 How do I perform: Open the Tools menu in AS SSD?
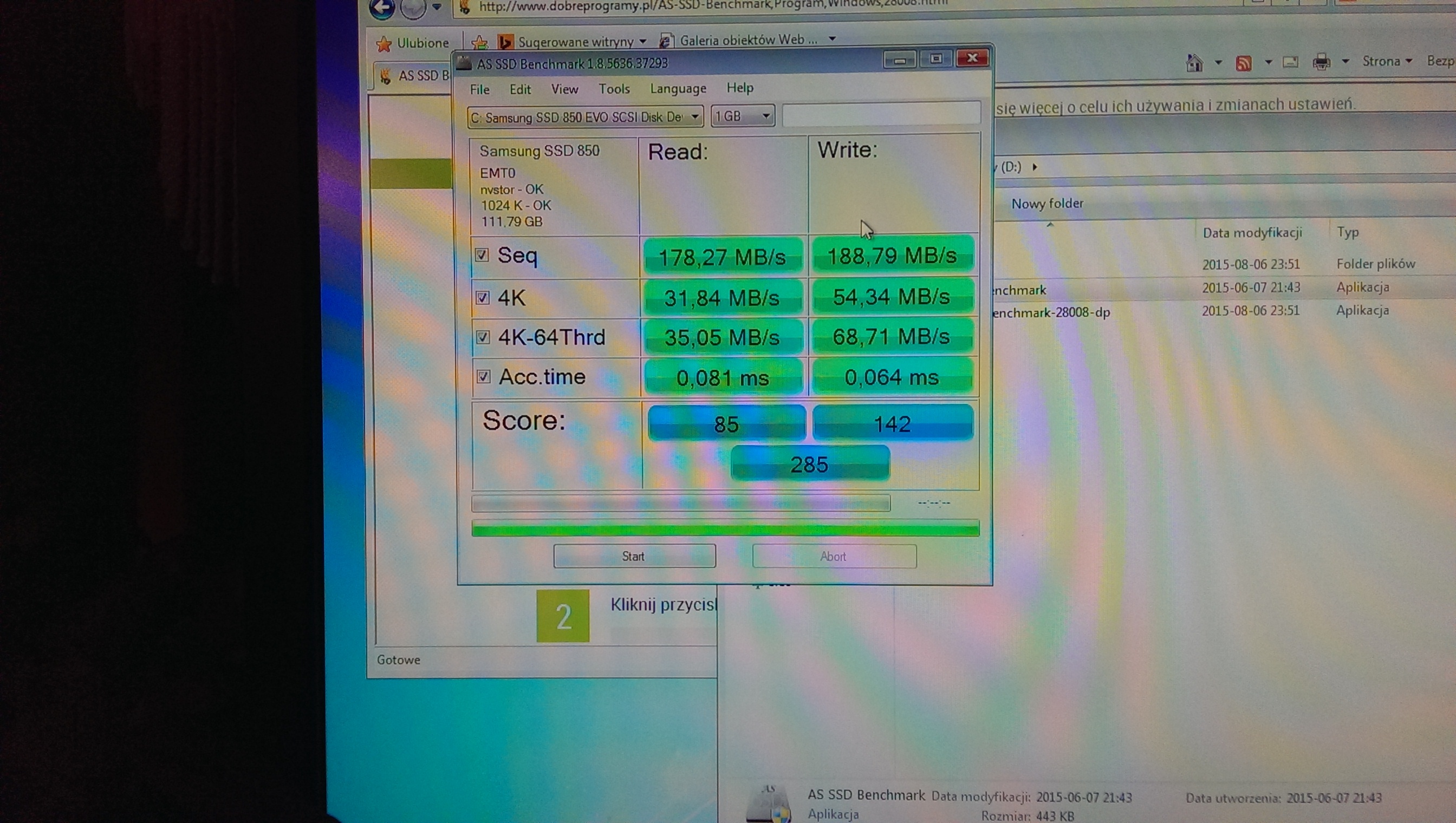[x=614, y=89]
